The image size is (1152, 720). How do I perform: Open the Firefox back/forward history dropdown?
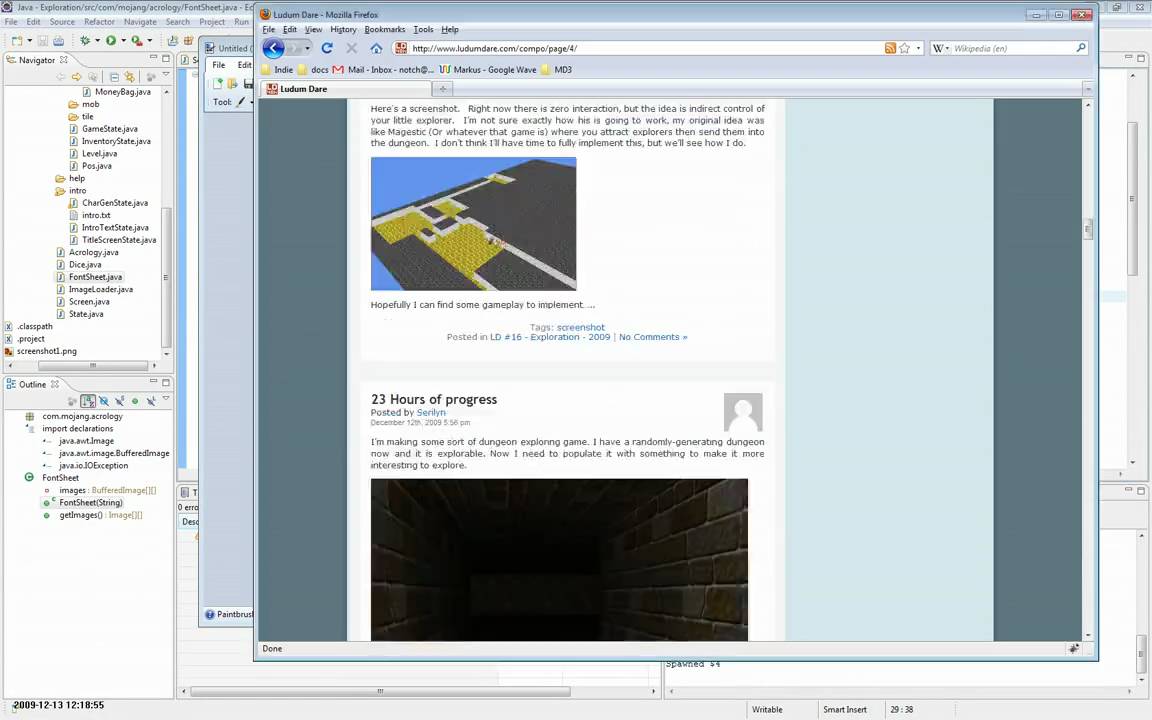coord(307,48)
